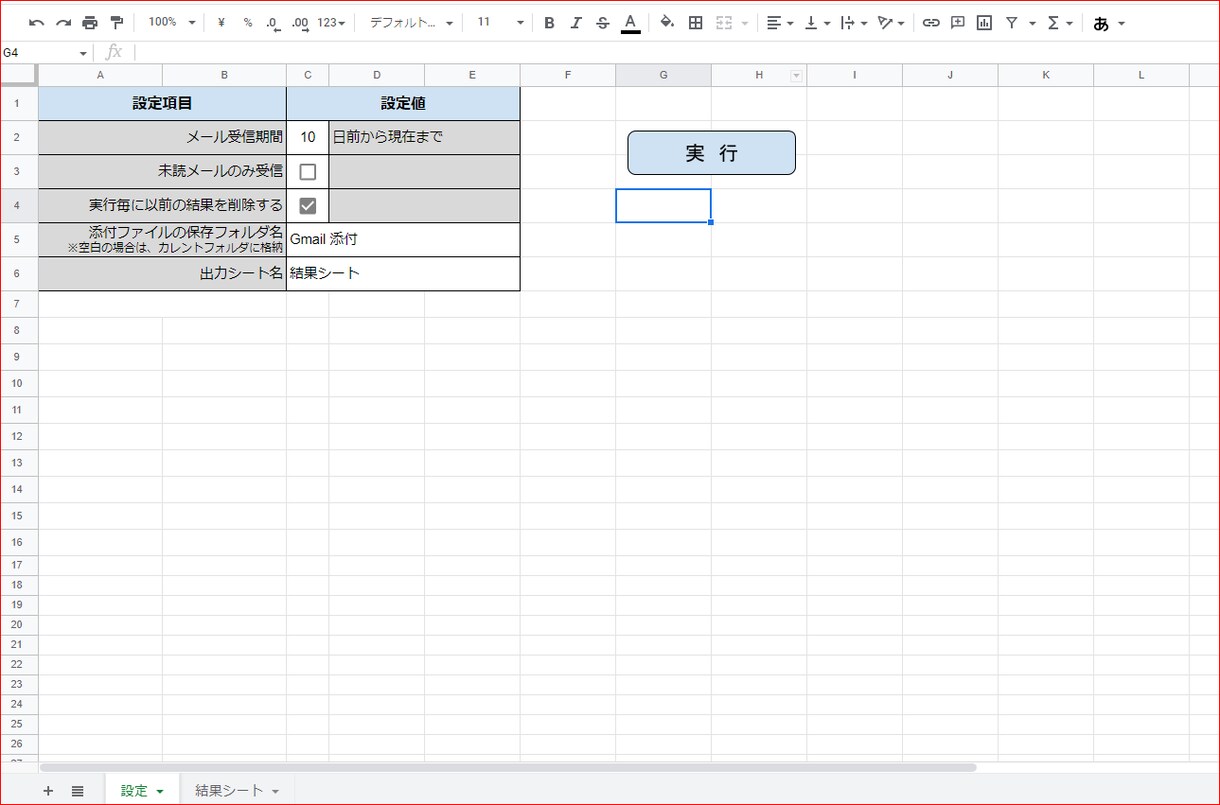1220x805 pixels.
Task: Open the zoom 100% dropdown
Action: coord(171,22)
